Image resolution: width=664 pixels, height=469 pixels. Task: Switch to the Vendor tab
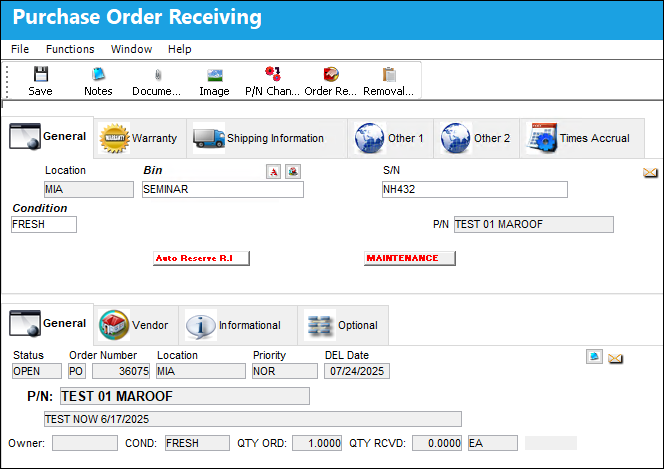pos(136,325)
